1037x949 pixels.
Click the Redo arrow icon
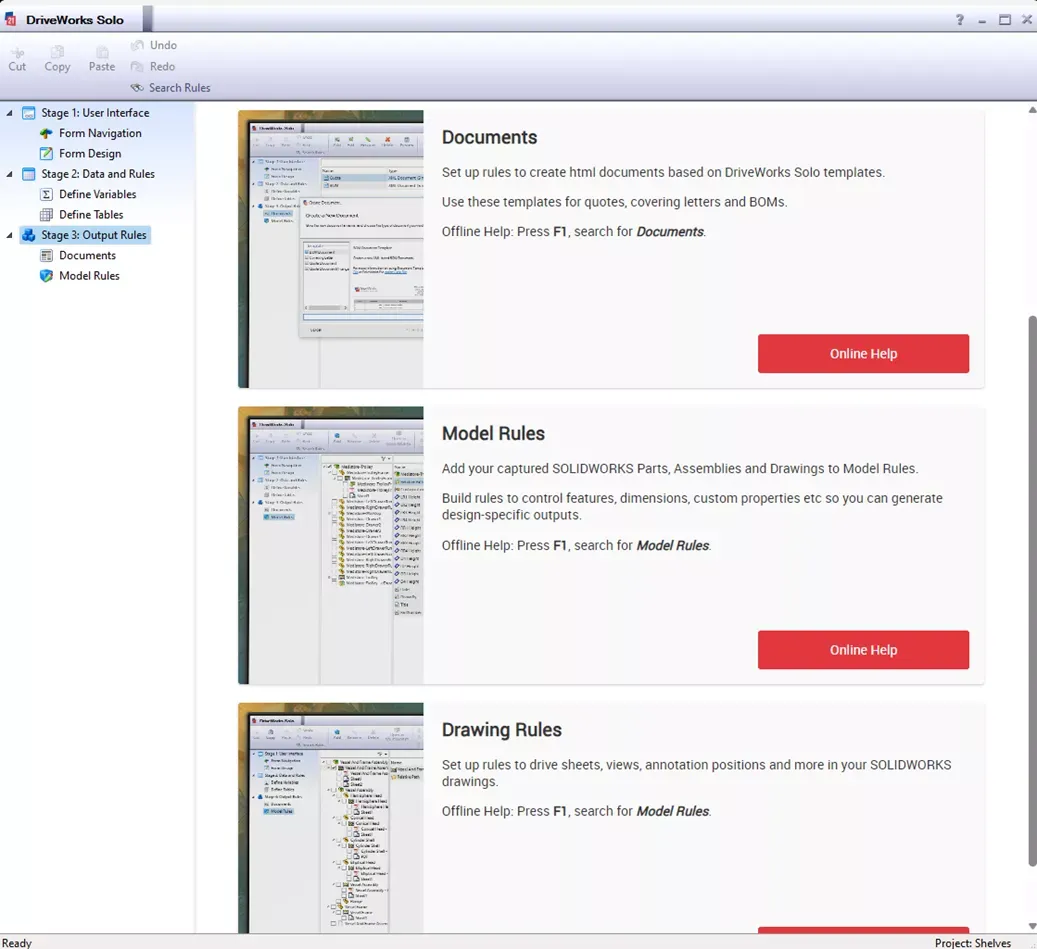[x=137, y=66]
